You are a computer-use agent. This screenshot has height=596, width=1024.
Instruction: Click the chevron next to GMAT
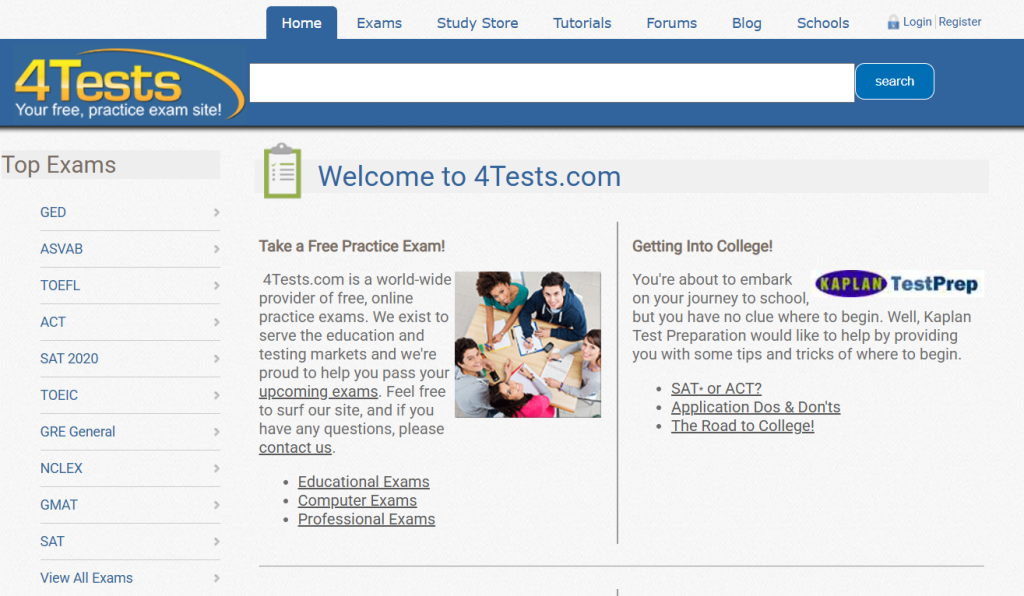point(216,505)
